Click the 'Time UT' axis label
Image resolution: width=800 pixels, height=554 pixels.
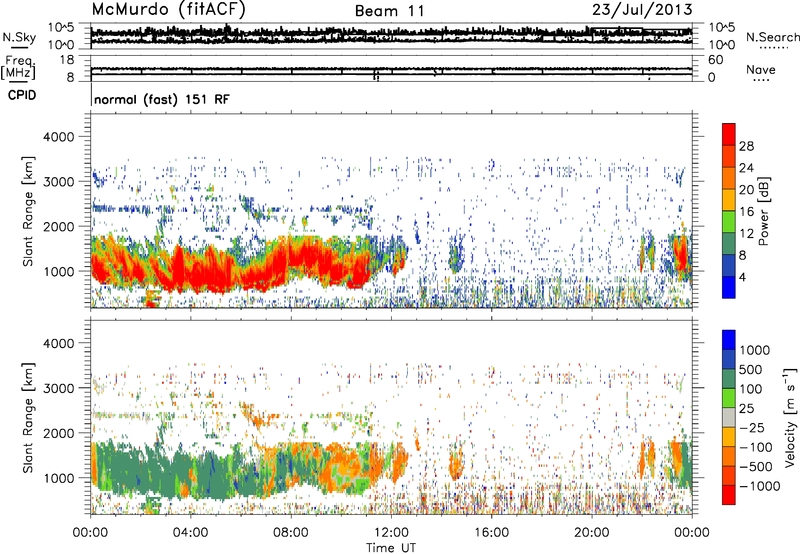tap(391, 548)
